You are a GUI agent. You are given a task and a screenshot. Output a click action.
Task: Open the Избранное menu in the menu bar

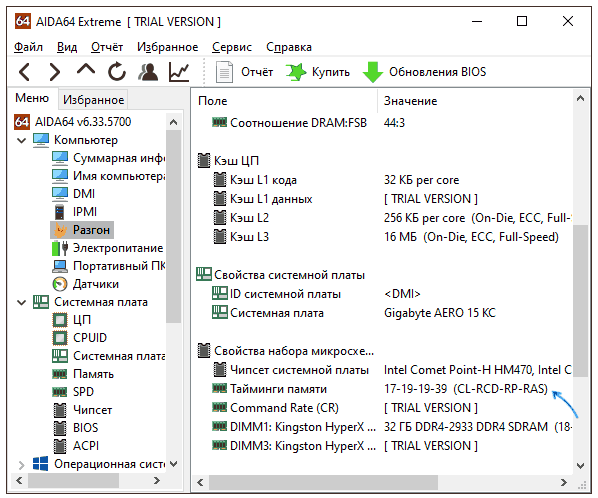167,47
